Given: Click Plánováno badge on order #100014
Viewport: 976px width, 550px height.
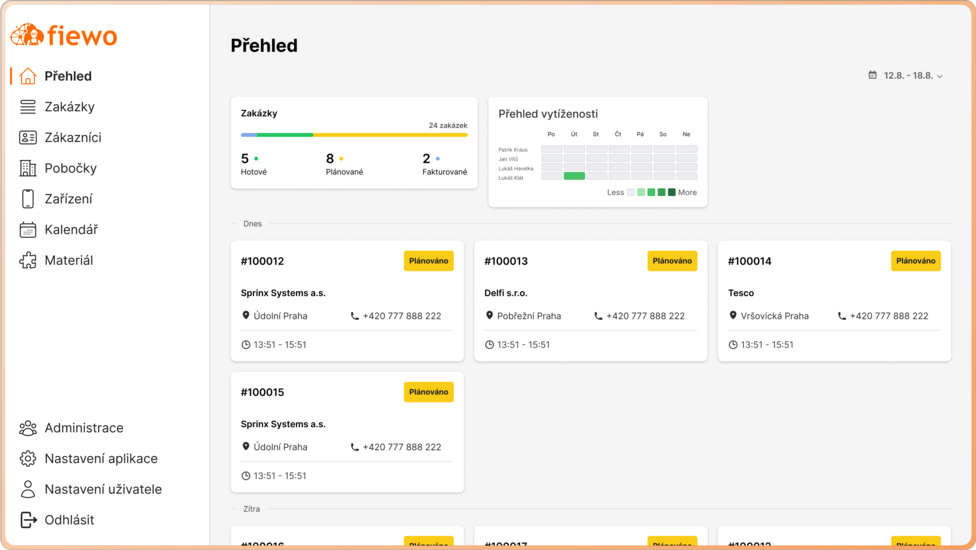Looking at the screenshot, I should tap(916, 261).
